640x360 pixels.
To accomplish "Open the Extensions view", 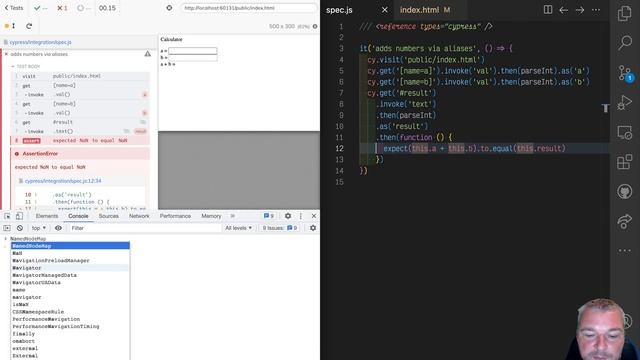I will (x=624, y=162).
